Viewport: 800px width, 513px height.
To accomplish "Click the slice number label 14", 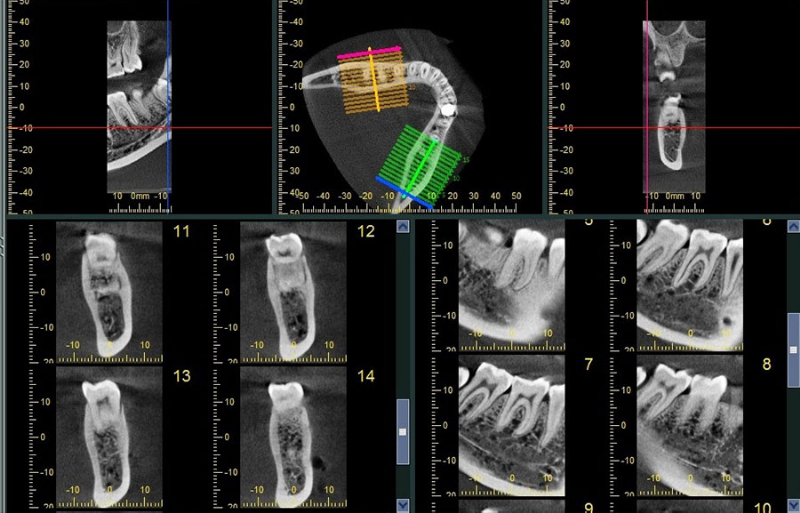I will (x=366, y=376).
